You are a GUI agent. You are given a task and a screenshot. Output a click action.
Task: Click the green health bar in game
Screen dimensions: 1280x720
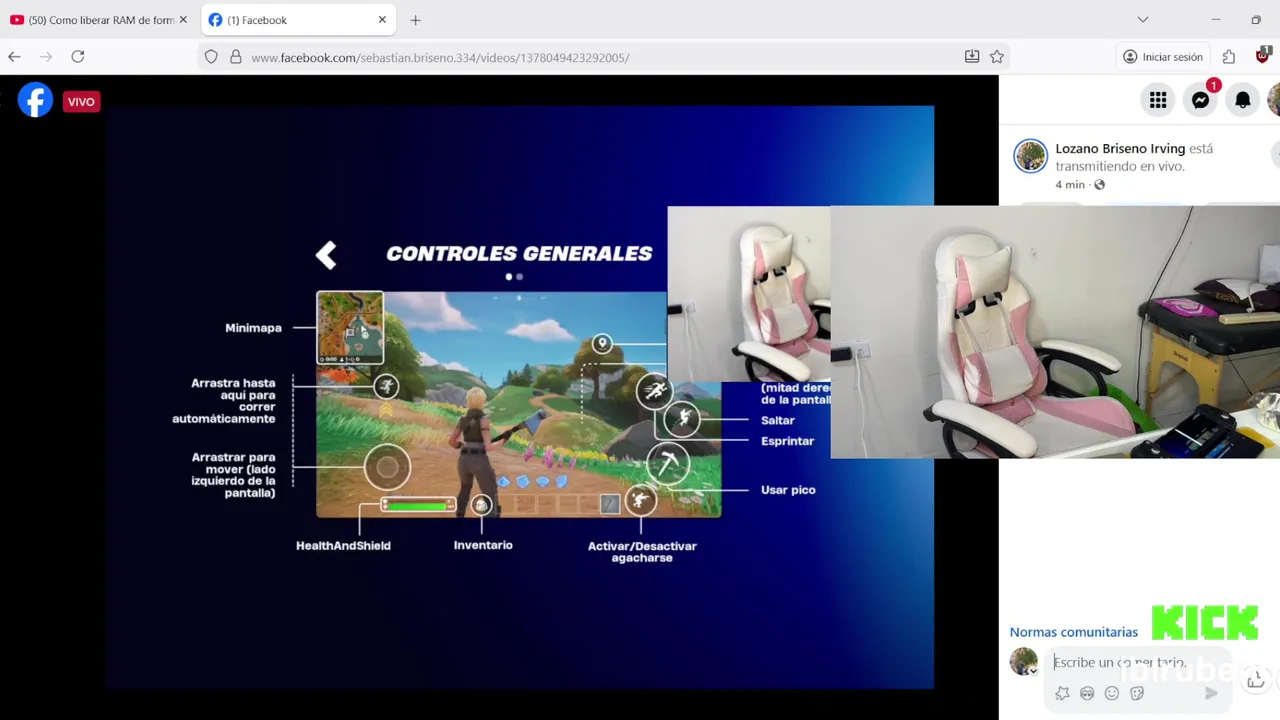pos(417,506)
